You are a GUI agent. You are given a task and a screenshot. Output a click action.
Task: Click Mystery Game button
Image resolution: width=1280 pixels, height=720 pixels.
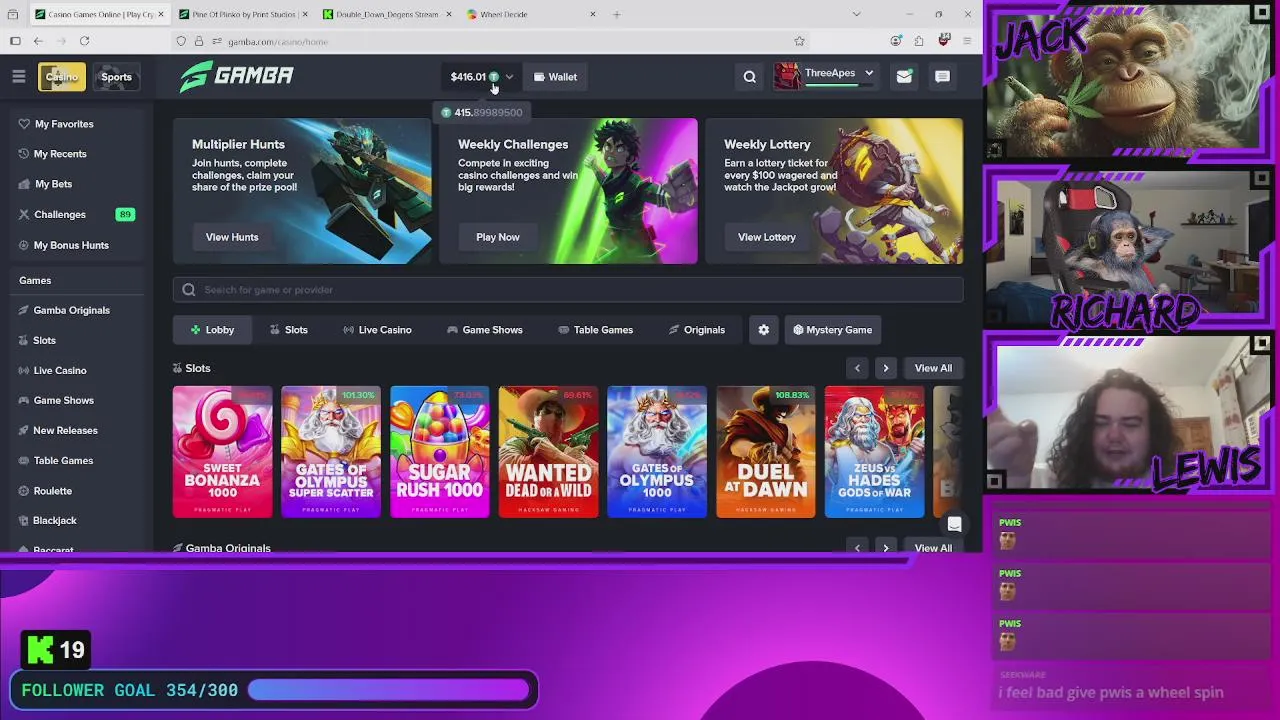point(832,330)
